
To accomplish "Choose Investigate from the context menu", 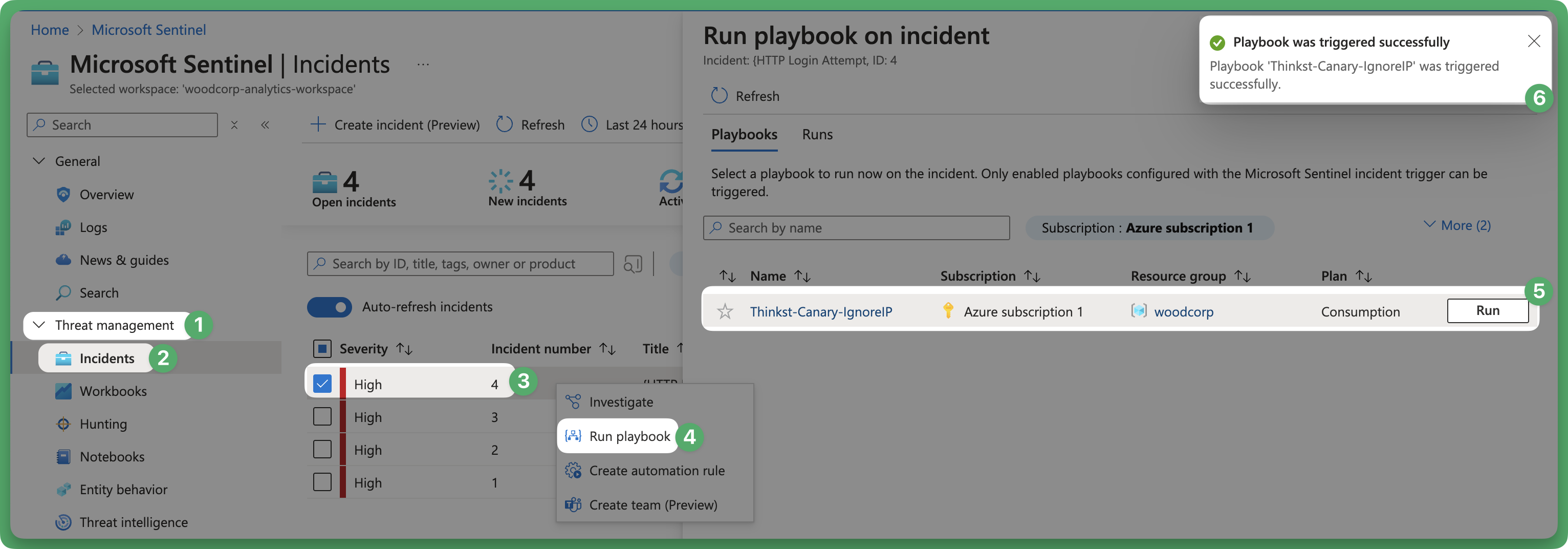I will point(655,402).
